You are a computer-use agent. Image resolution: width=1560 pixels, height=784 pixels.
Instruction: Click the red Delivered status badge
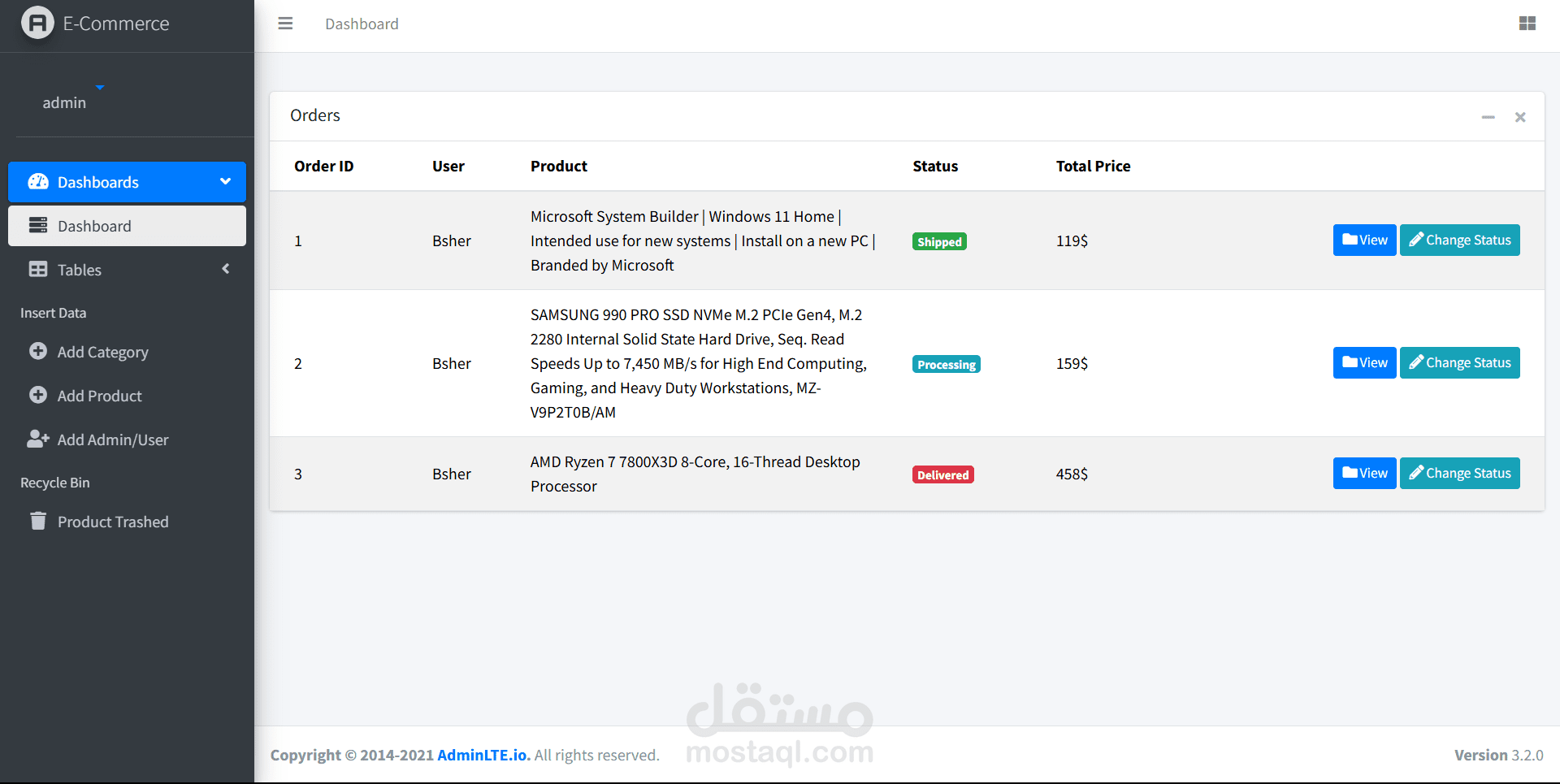pos(943,474)
